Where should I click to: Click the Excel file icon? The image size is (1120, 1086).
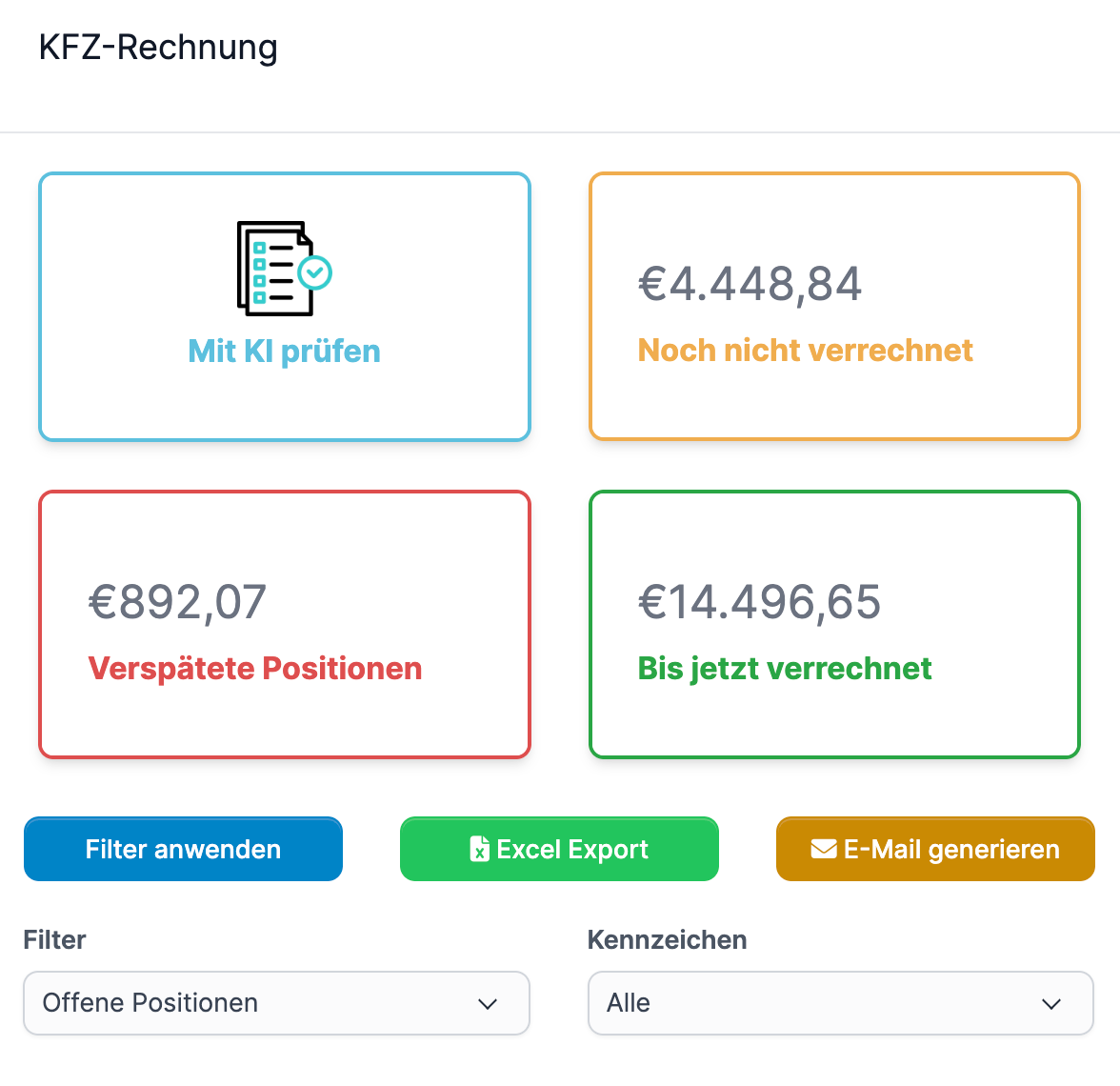pos(480,849)
